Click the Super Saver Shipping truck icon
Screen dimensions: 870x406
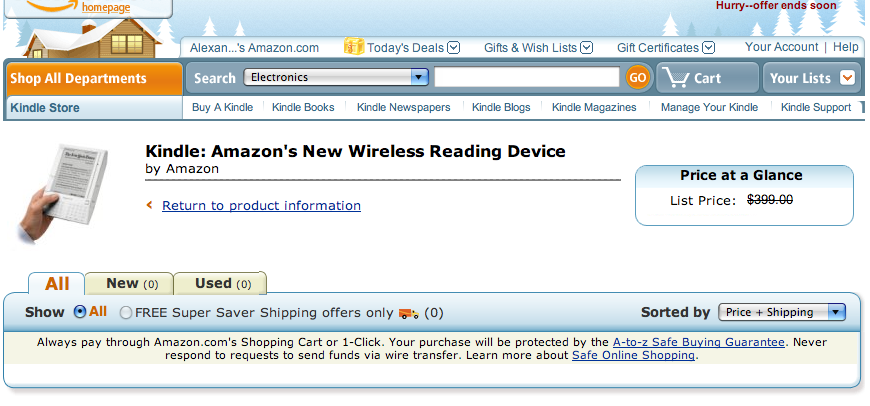pos(408,313)
